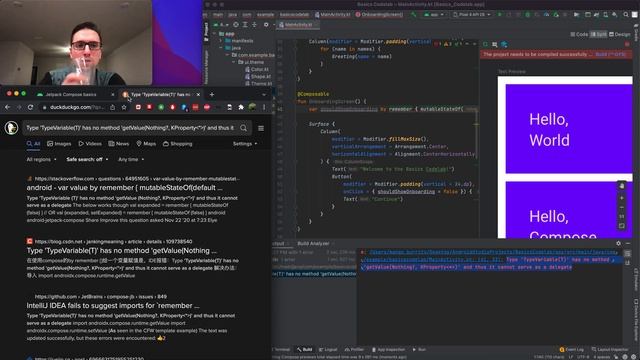Close the Jetpack Compose basics tab

(113, 95)
